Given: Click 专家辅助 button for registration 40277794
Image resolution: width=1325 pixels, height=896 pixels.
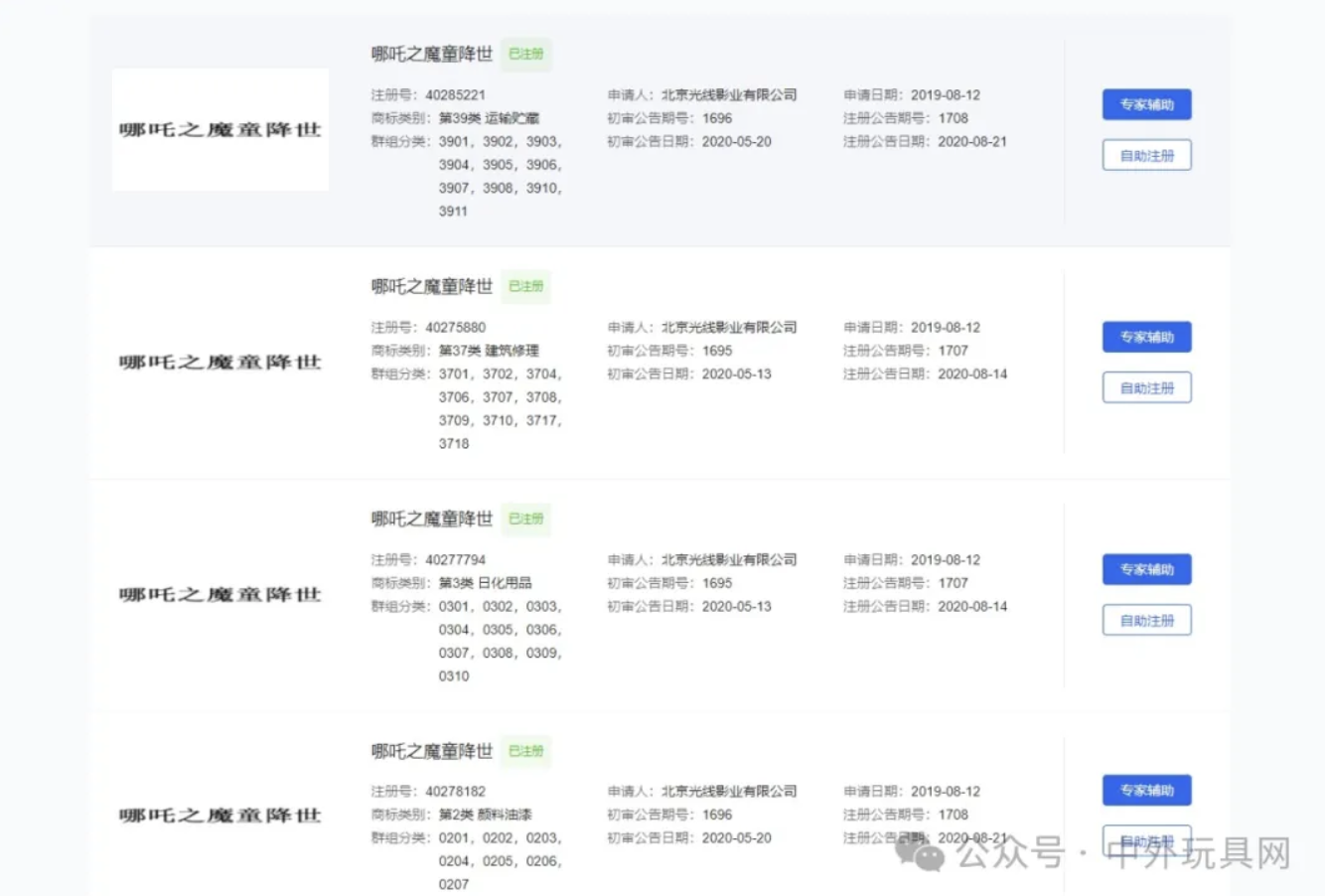Looking at the screenshot, I should (1146, 569).
